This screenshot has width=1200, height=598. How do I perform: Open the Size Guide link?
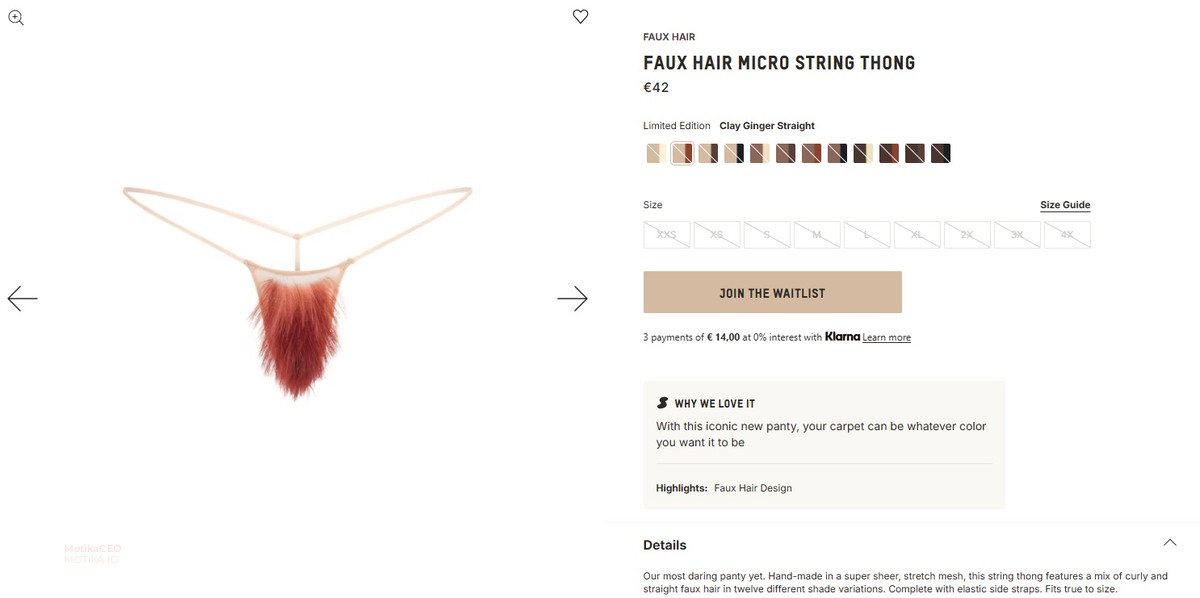(x=1065, y=205)
